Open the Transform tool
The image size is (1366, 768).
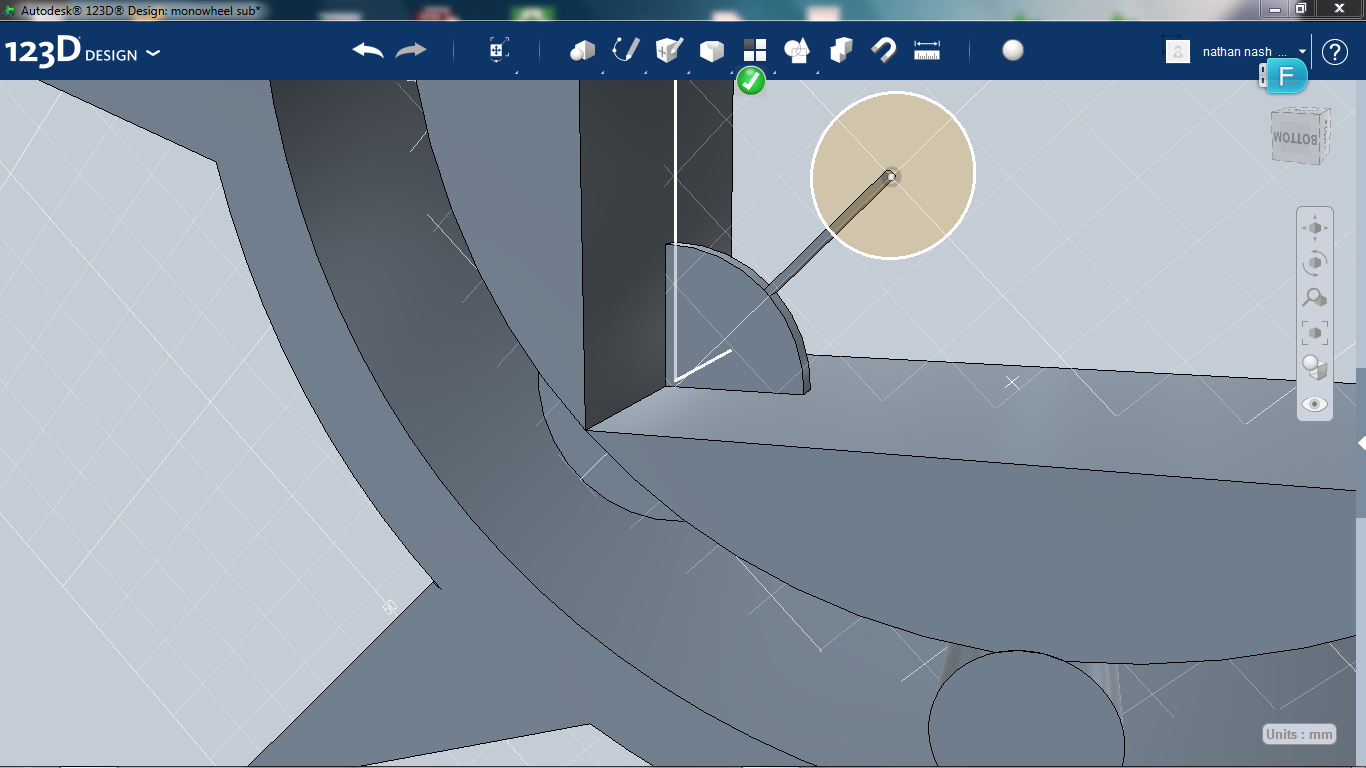pyautogui.click(x=499, y=50)
